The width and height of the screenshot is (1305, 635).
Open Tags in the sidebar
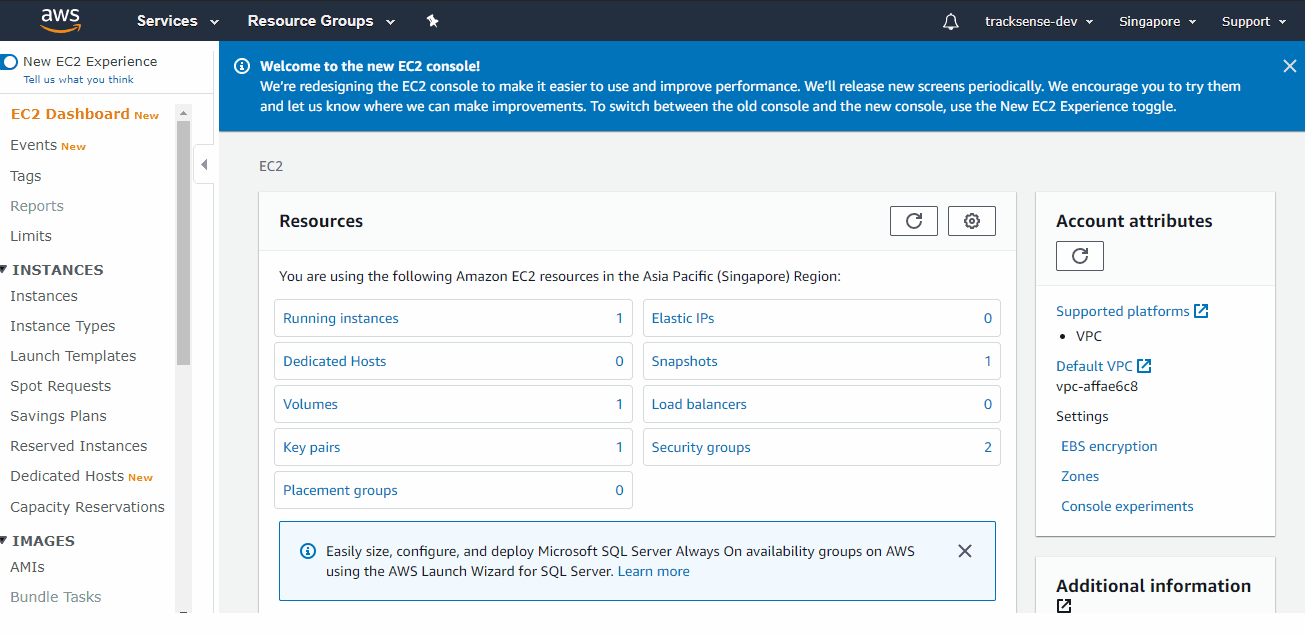point(26,176)
